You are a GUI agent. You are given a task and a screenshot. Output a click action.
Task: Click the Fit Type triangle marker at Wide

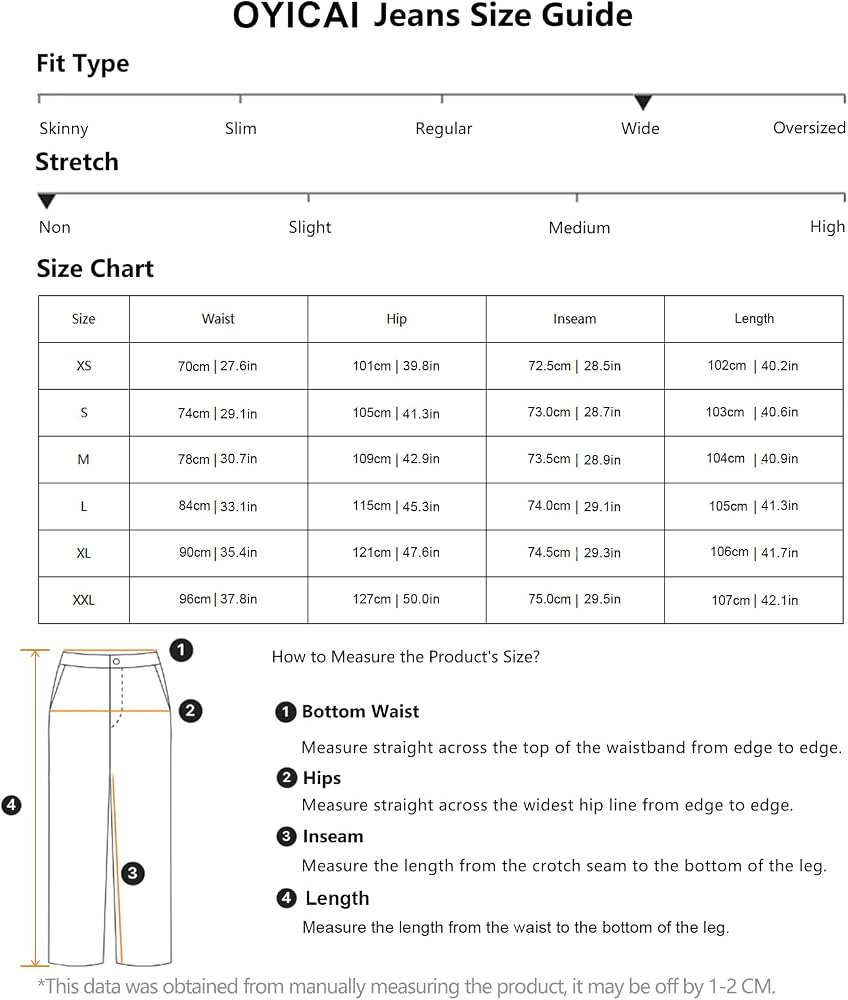click(x=643, y=102)
